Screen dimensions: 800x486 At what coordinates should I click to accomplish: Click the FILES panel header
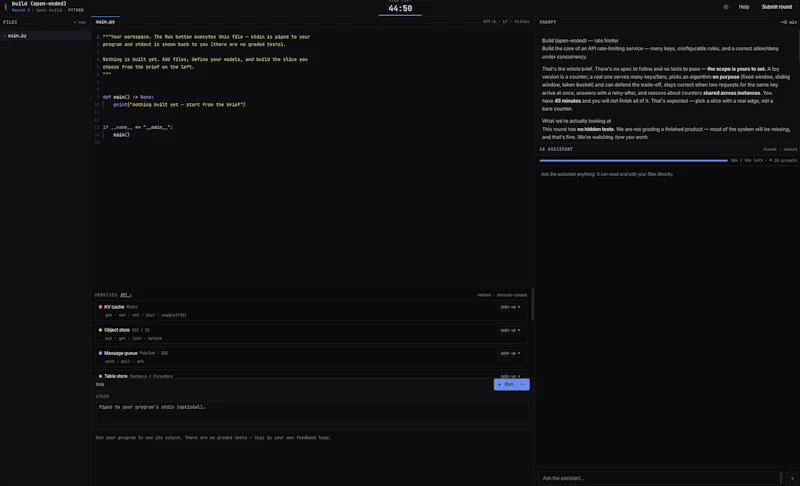(10, 22)
